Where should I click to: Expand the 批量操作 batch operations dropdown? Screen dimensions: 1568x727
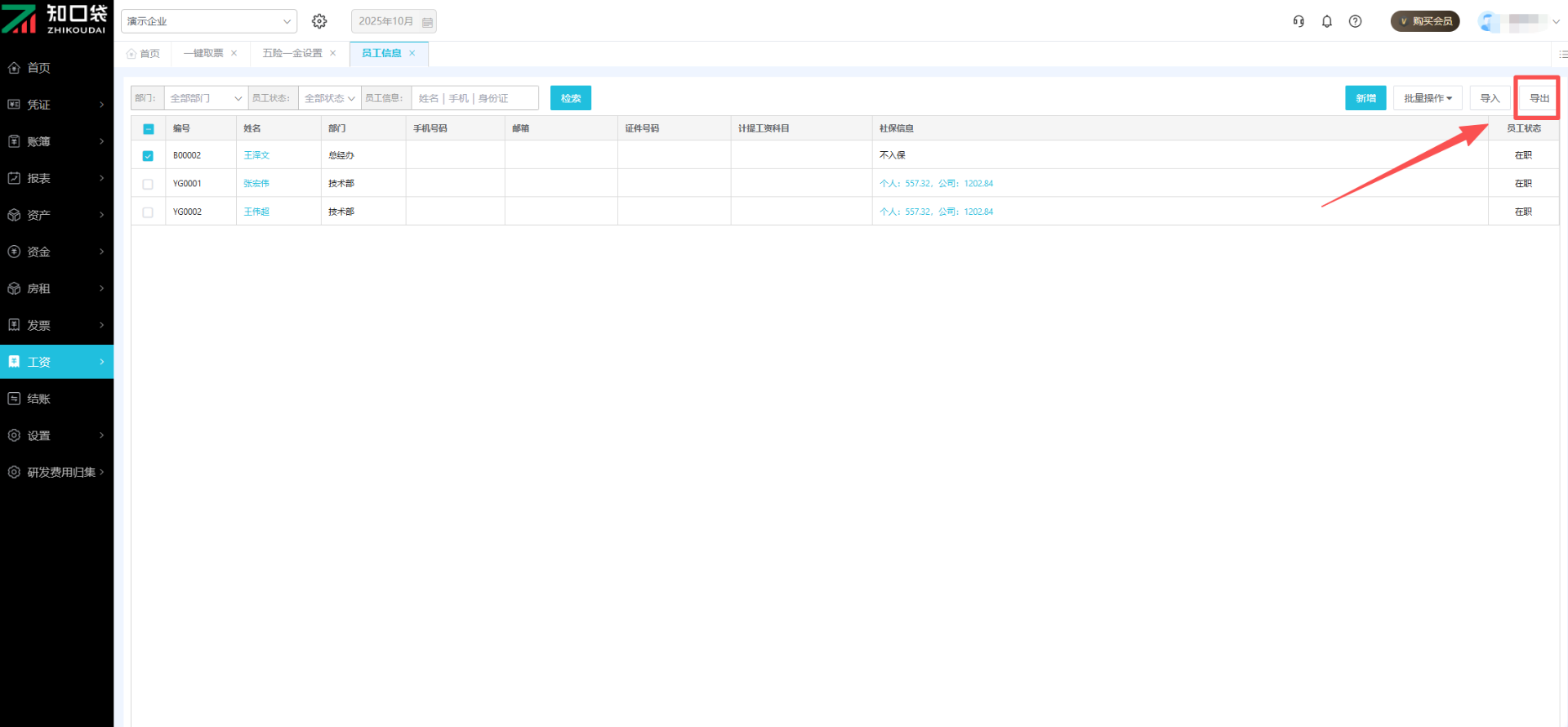click(1428, 98)
